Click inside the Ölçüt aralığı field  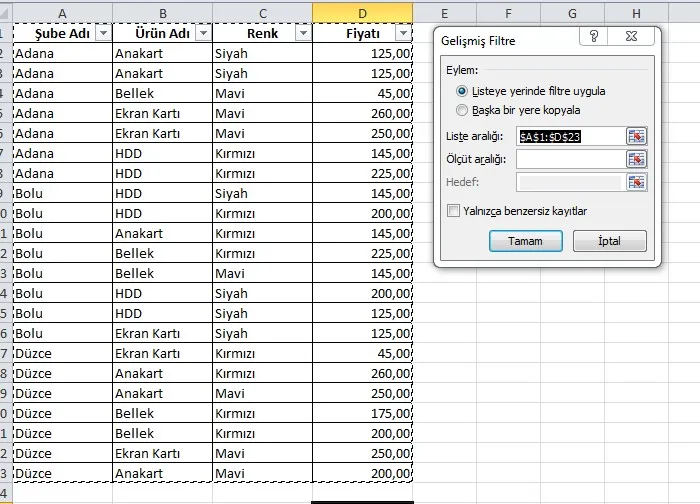(570, 159)
